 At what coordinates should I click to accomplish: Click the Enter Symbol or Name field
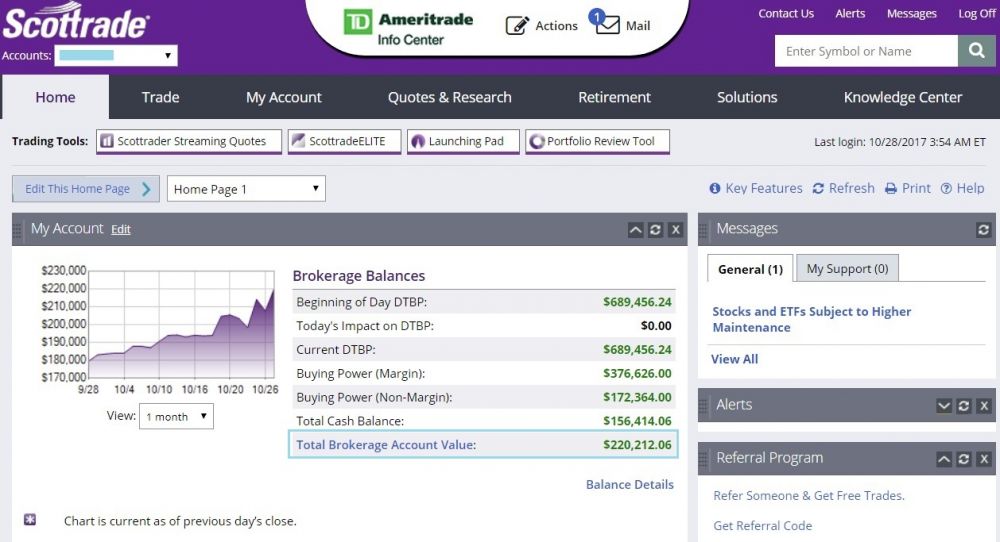click(866, 51)
